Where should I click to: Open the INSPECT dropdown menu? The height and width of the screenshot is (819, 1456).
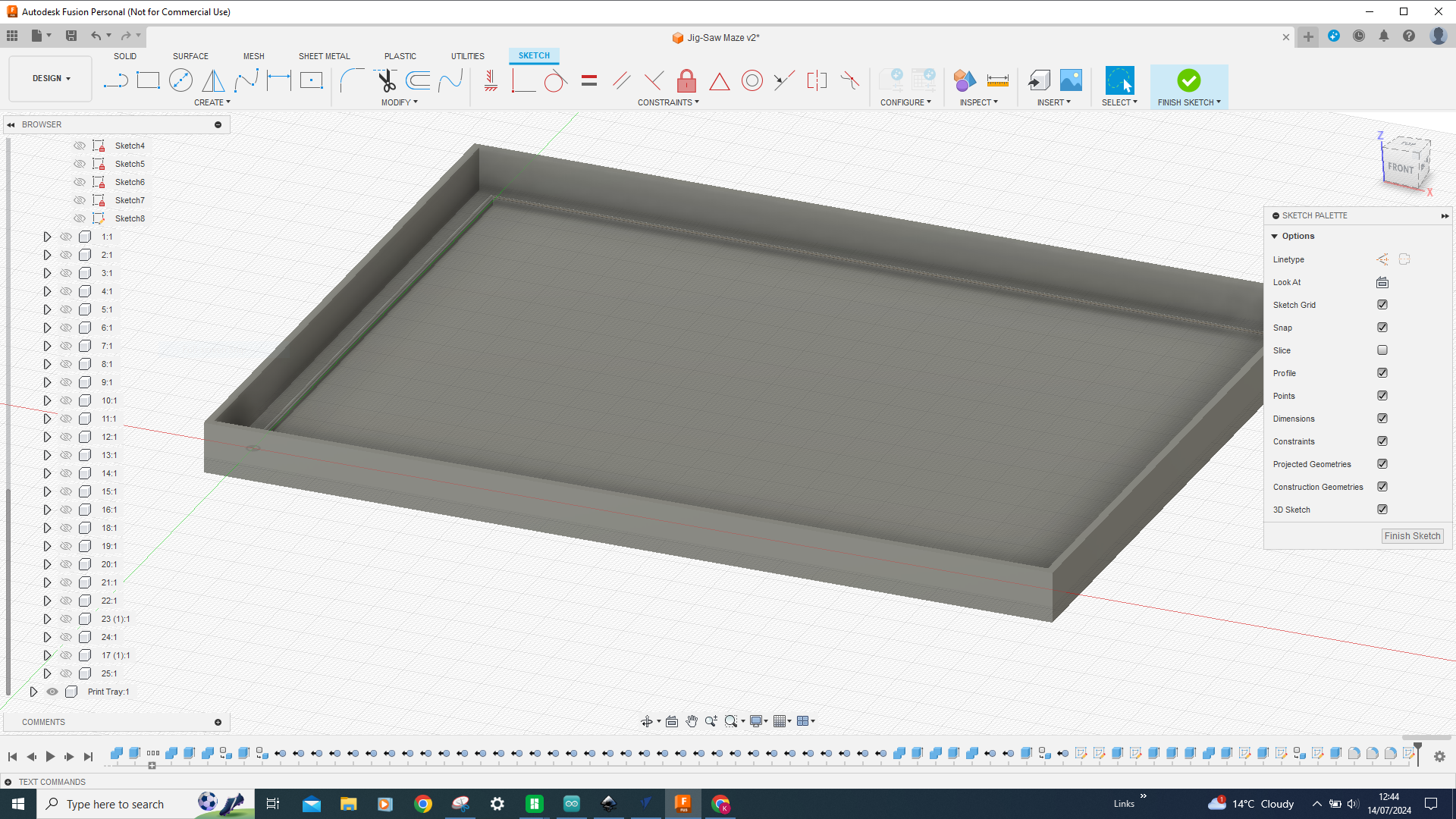(979, 102)
